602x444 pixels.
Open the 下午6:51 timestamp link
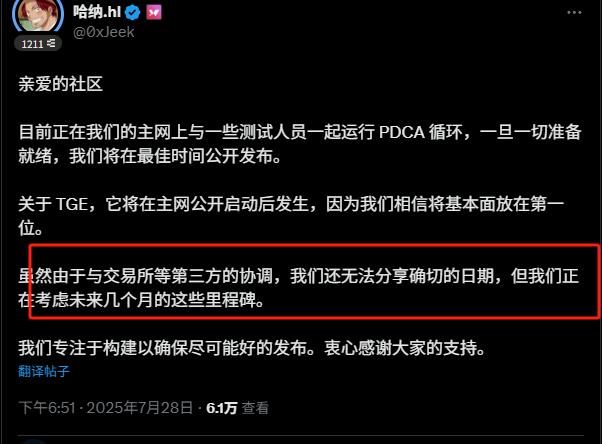pyautogui.click(x=47, y=408)
